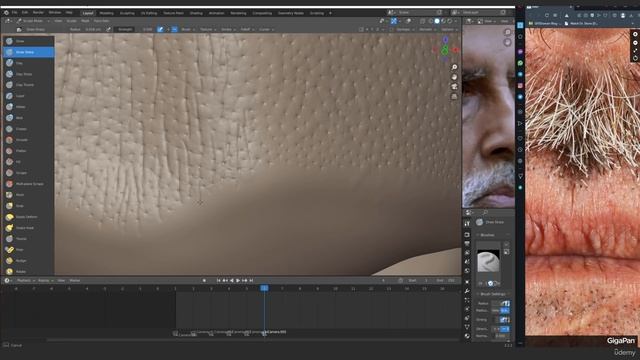The image size is (640, 360).
Task: Expand the Falloff settings dropdown
Action: (x=247, y=29)
